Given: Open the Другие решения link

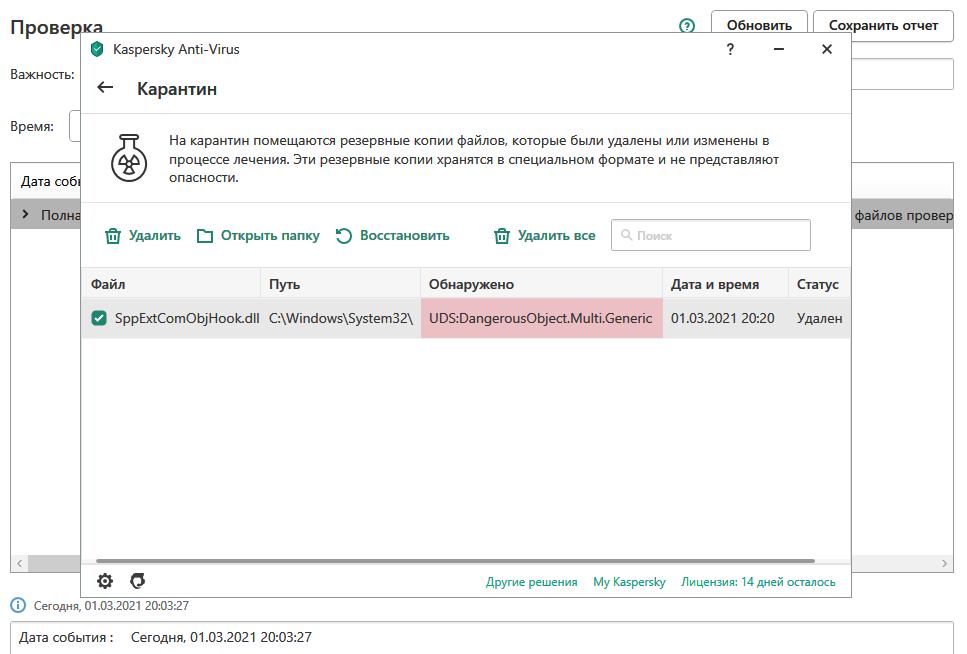Looking at the screenshot, I should pos(531,582).
